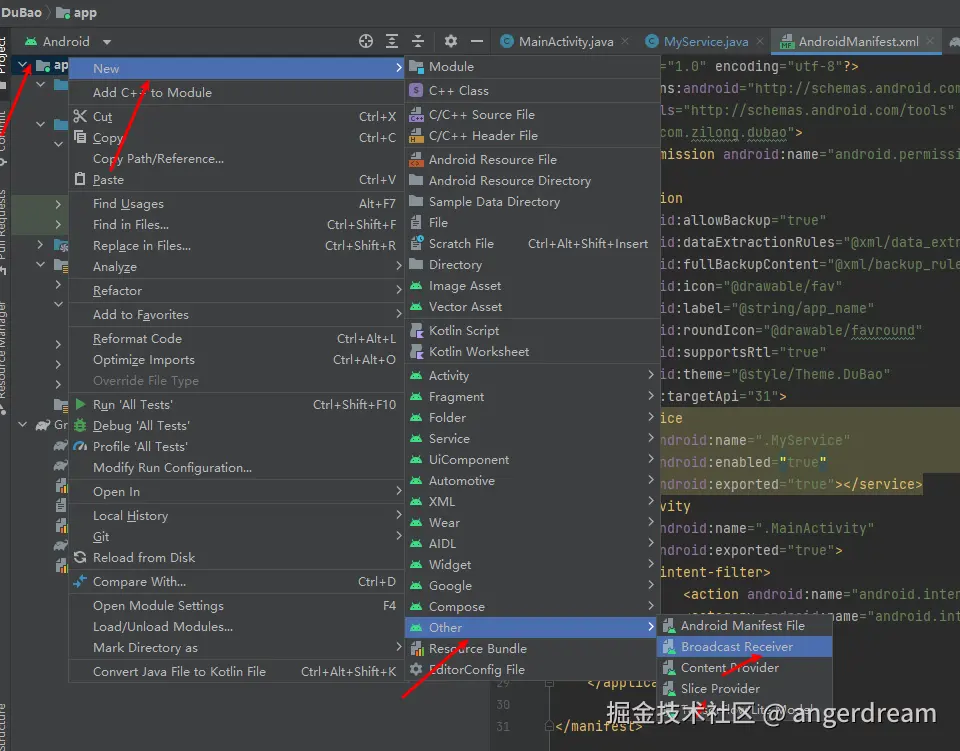The width and height of the screenshot is (960, 751).
Task: Choose Modify Run Configuration...
Action: coord(236,468)
